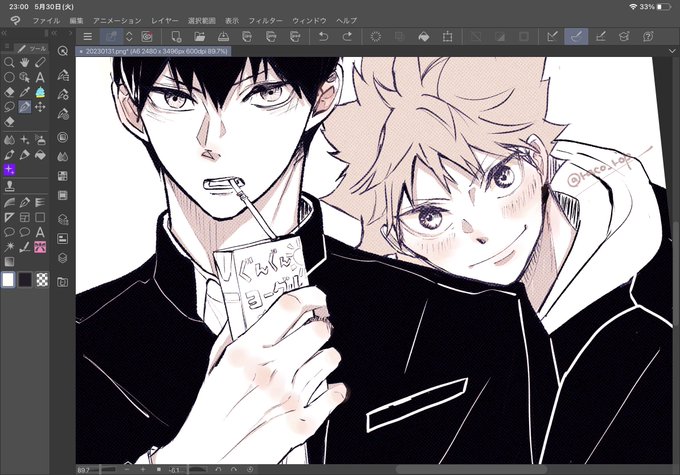Select the 20230131.png canvas tab
Screen dimensions: 680x475
[x=154, y=51]
